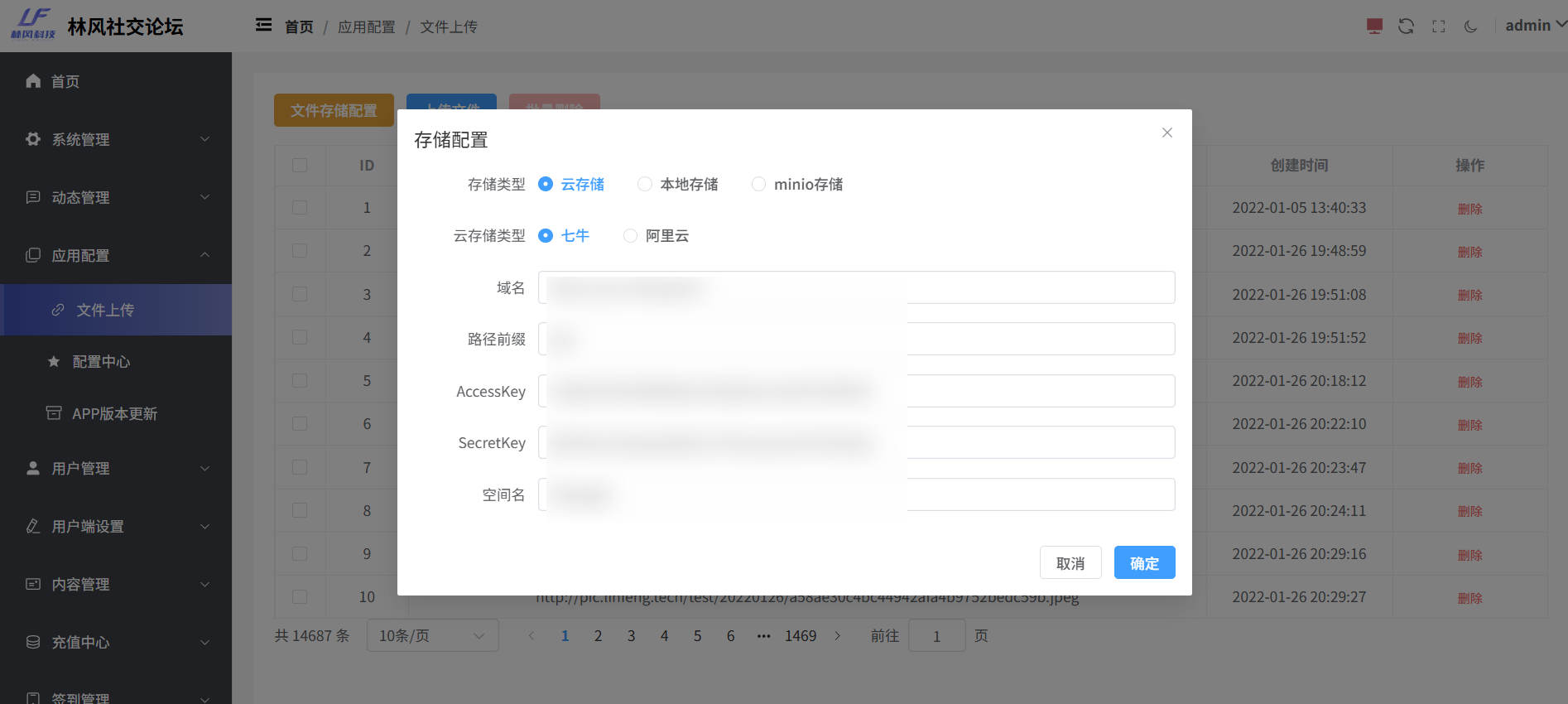Delete the row created 2022-01-05 13:40:33
1568x704 pixels.
click(x=1469, y=209)
